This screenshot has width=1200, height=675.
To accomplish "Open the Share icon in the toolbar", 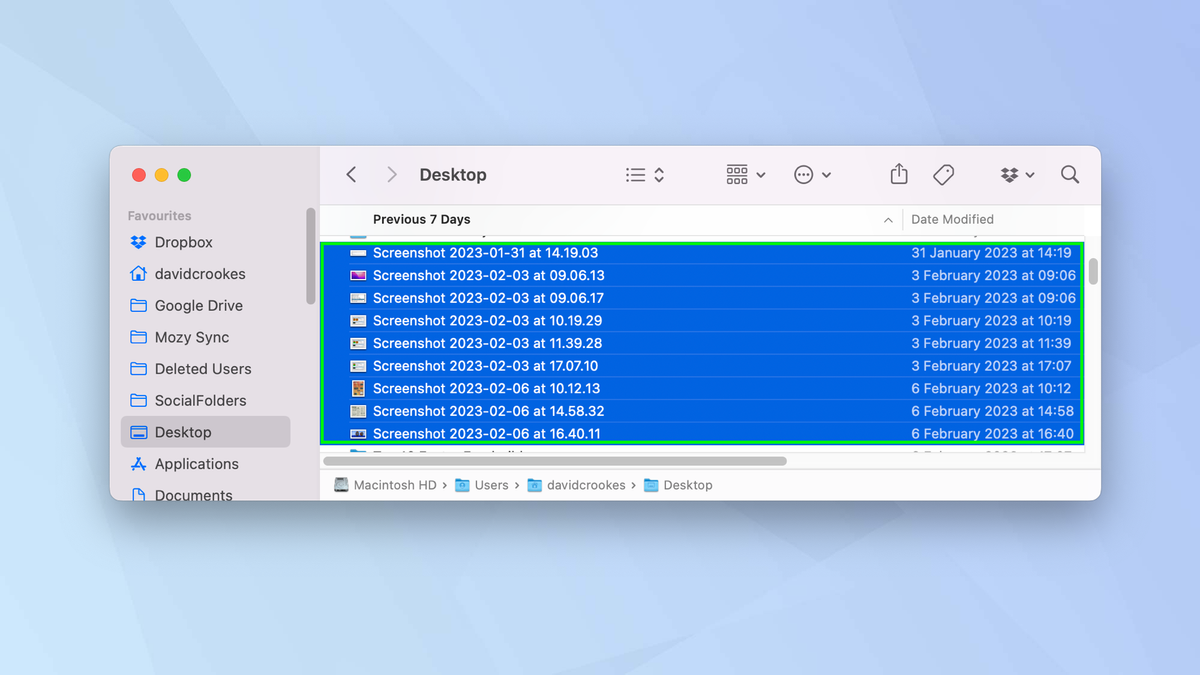I will (x=898, y=174).
